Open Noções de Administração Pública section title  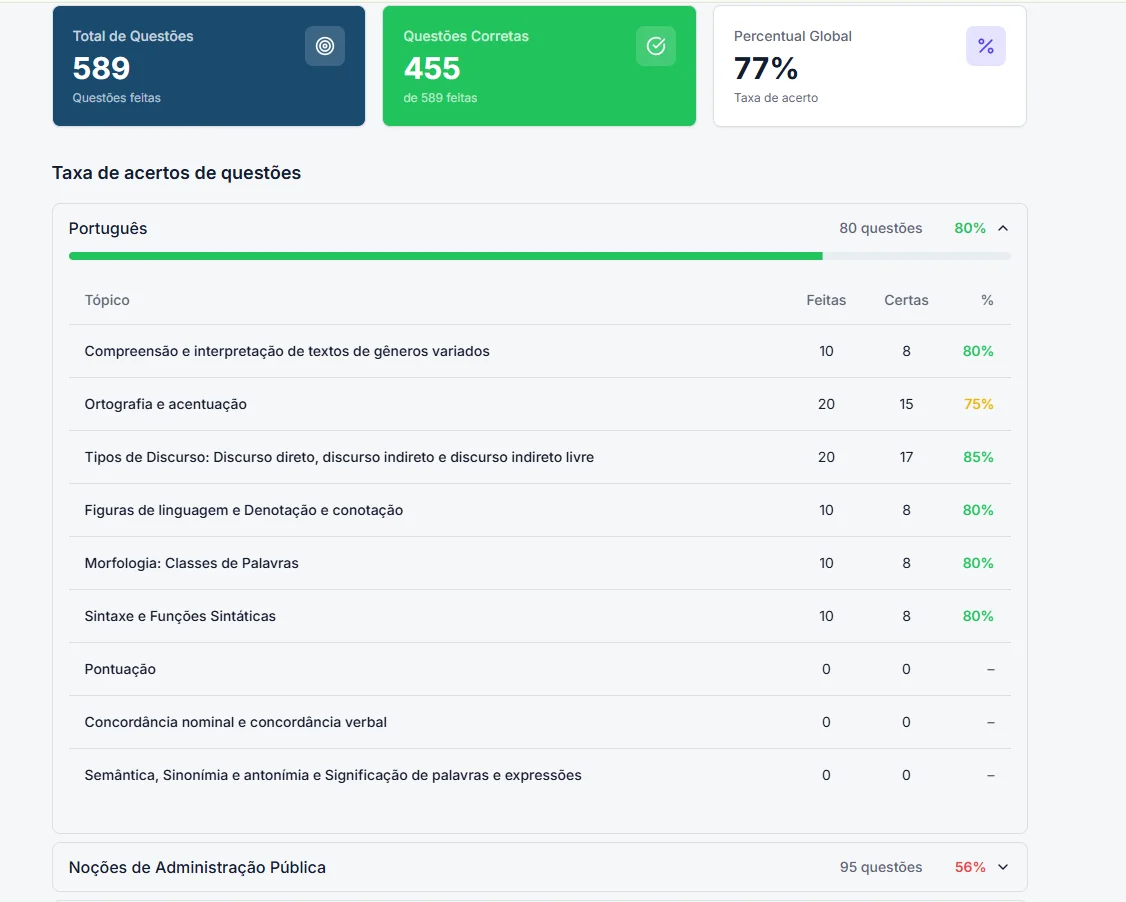tap(197, 867)
